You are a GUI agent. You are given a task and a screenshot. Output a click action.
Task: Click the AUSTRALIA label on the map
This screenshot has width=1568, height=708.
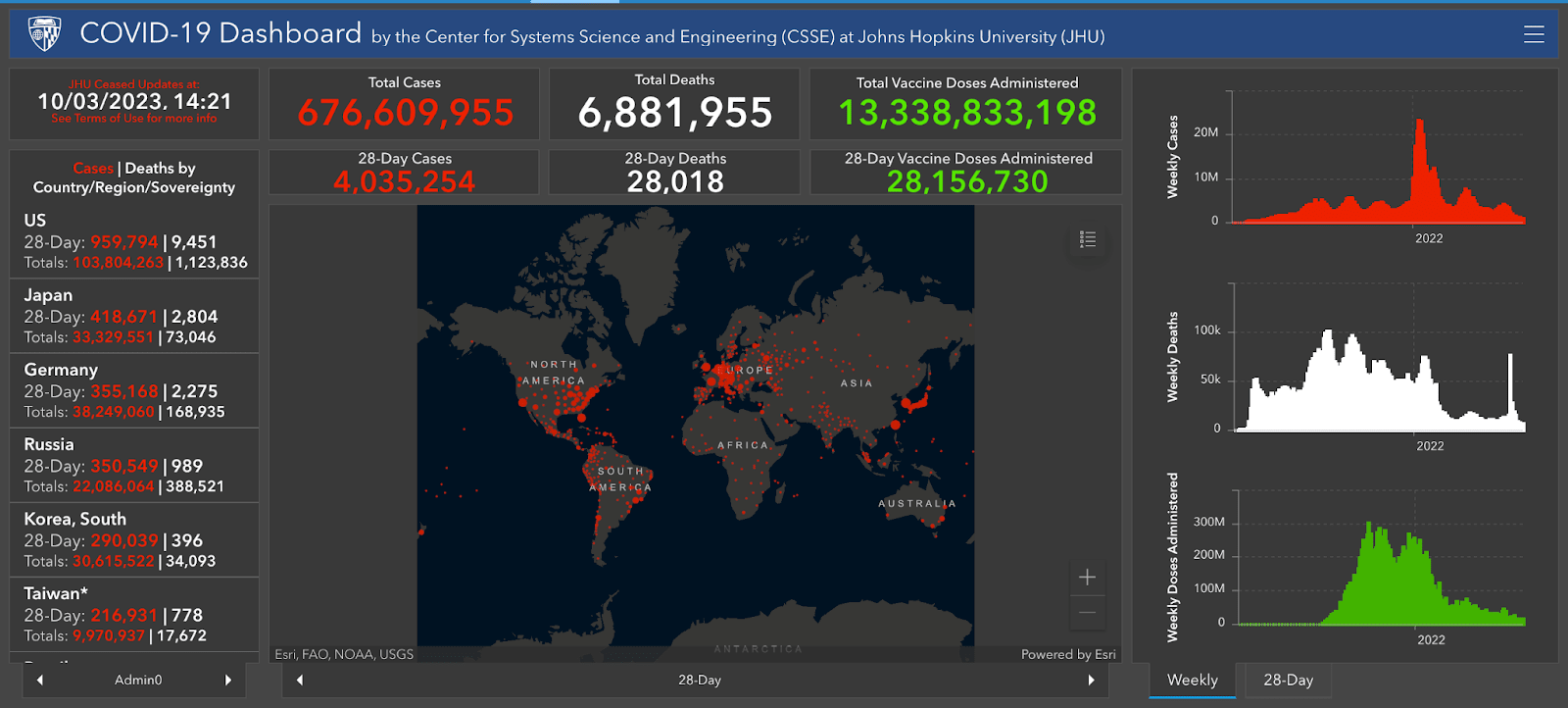click(x=916, y=503)
